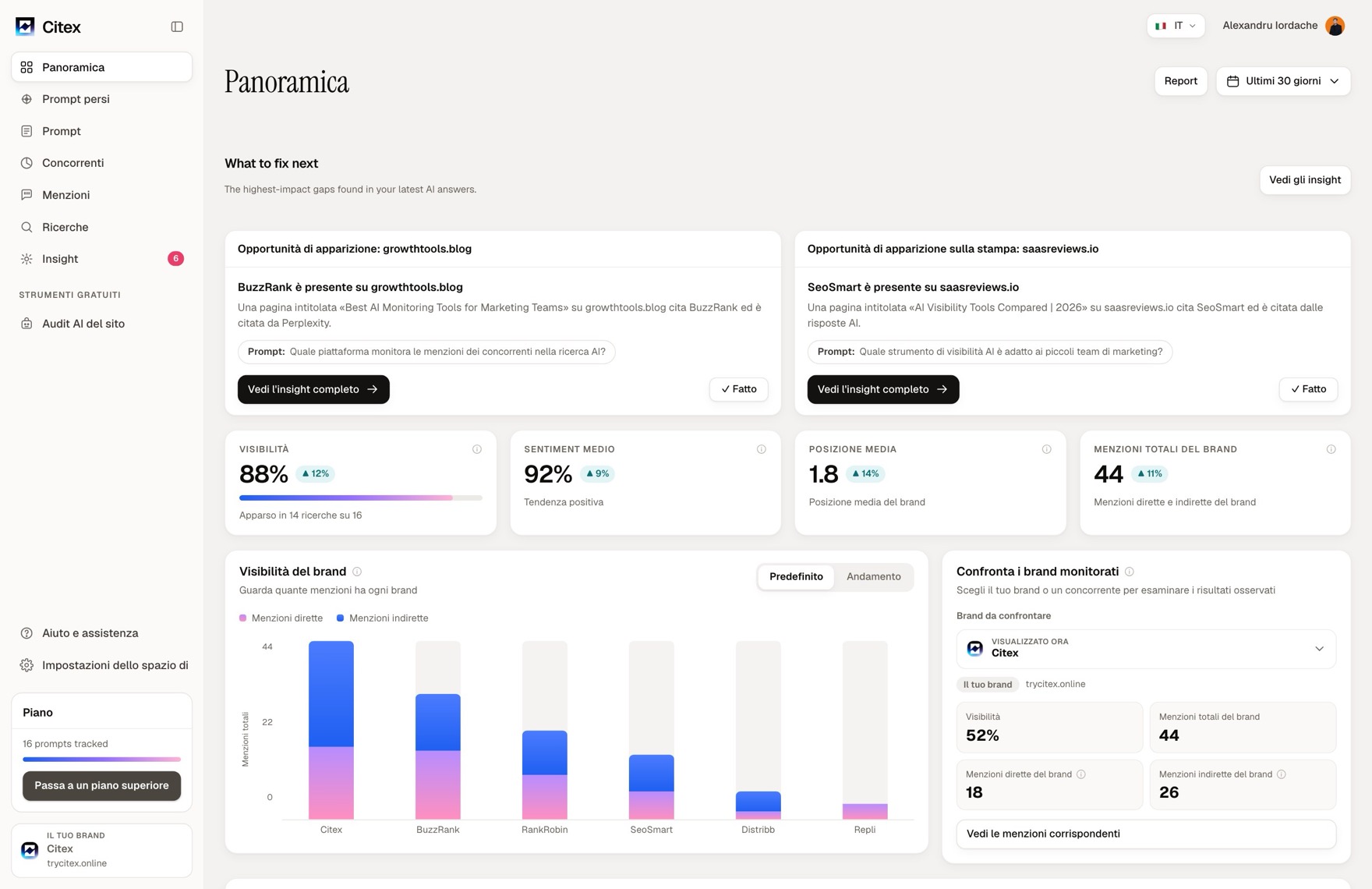
Task: Click the prompts tracked progress bar in Piano
Action: pyautogui.click(x=101, y=759)
